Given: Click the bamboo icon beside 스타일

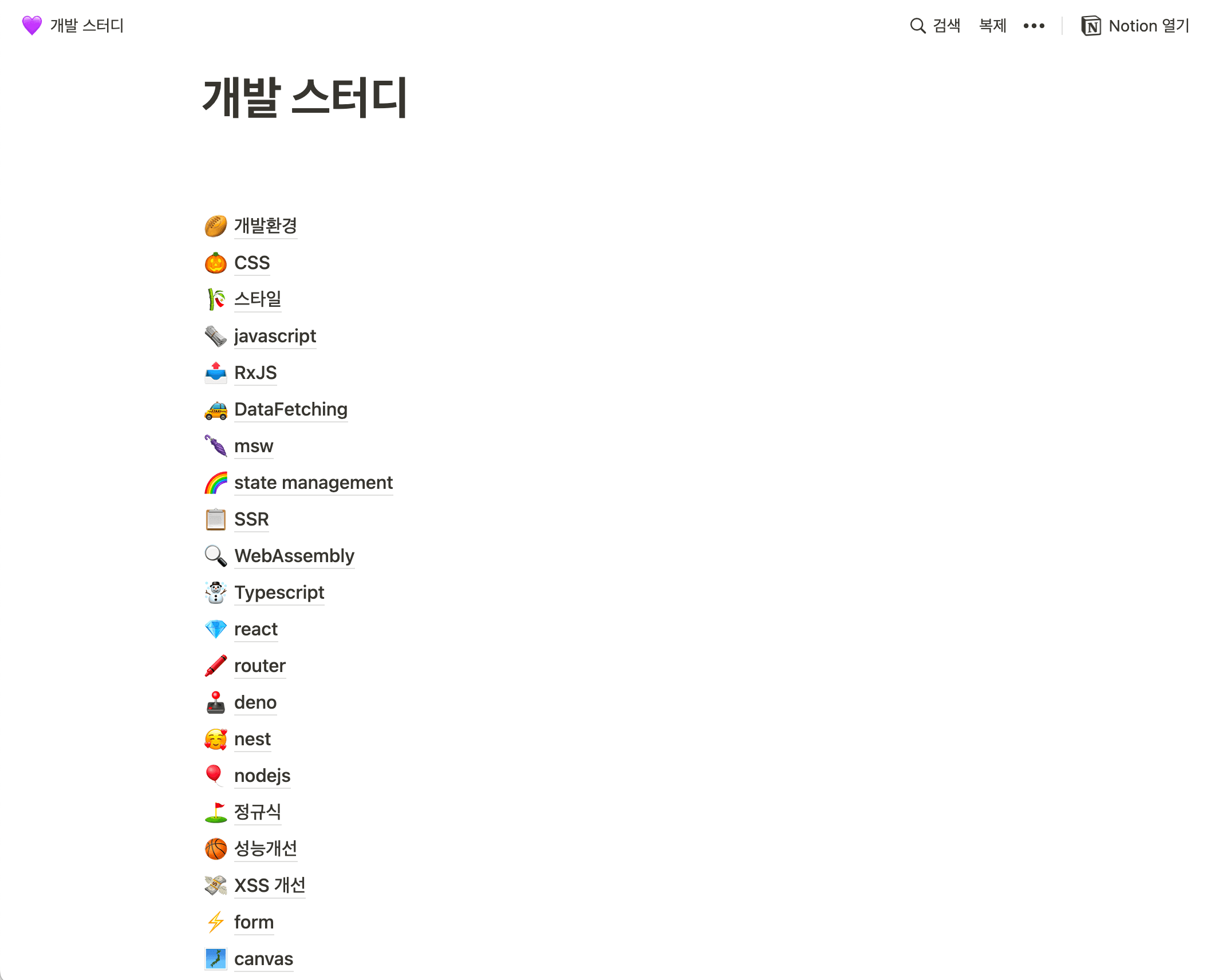Looking at the screenshot, I should 216,299.
